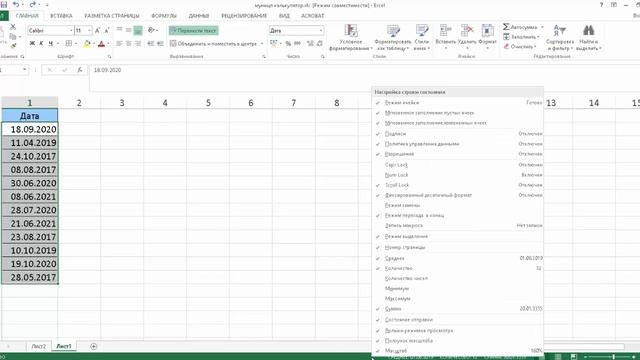Click the Cut scissors icon

point(13,27)
